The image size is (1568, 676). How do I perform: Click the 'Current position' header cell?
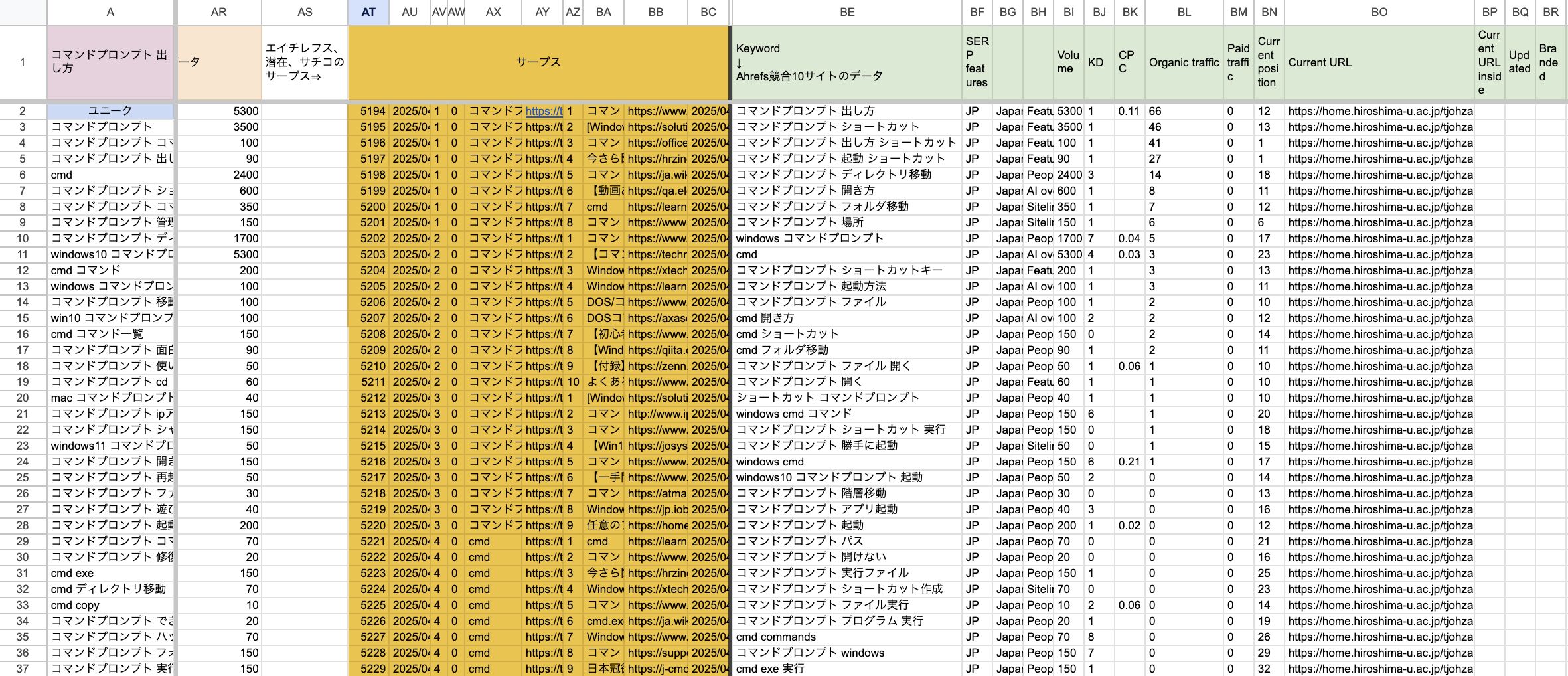(1269, 62)
